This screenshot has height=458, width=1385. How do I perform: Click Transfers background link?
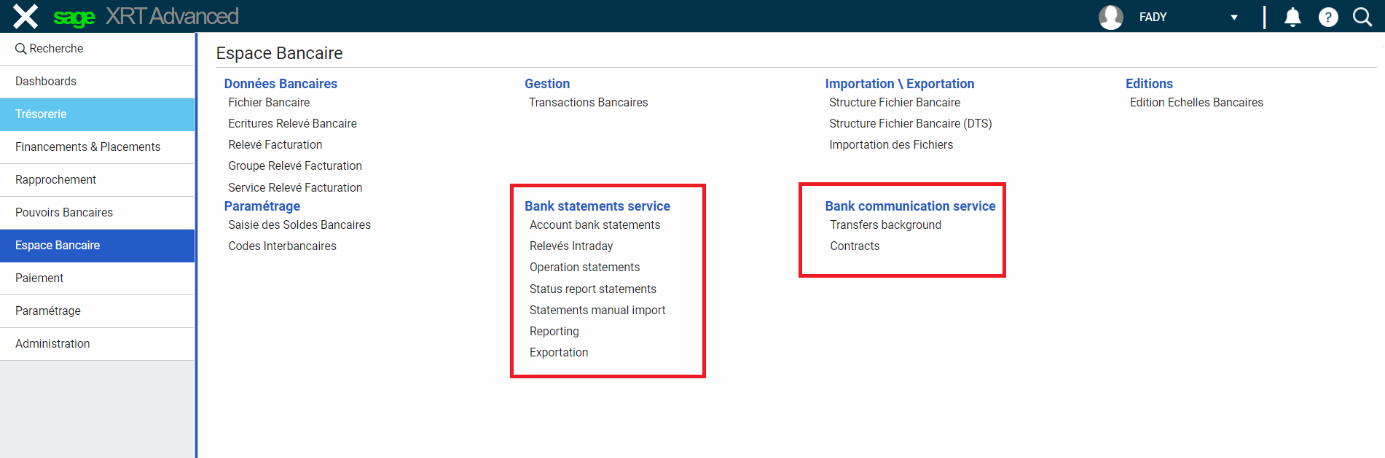pyautogui.click(x=885, y=225)
